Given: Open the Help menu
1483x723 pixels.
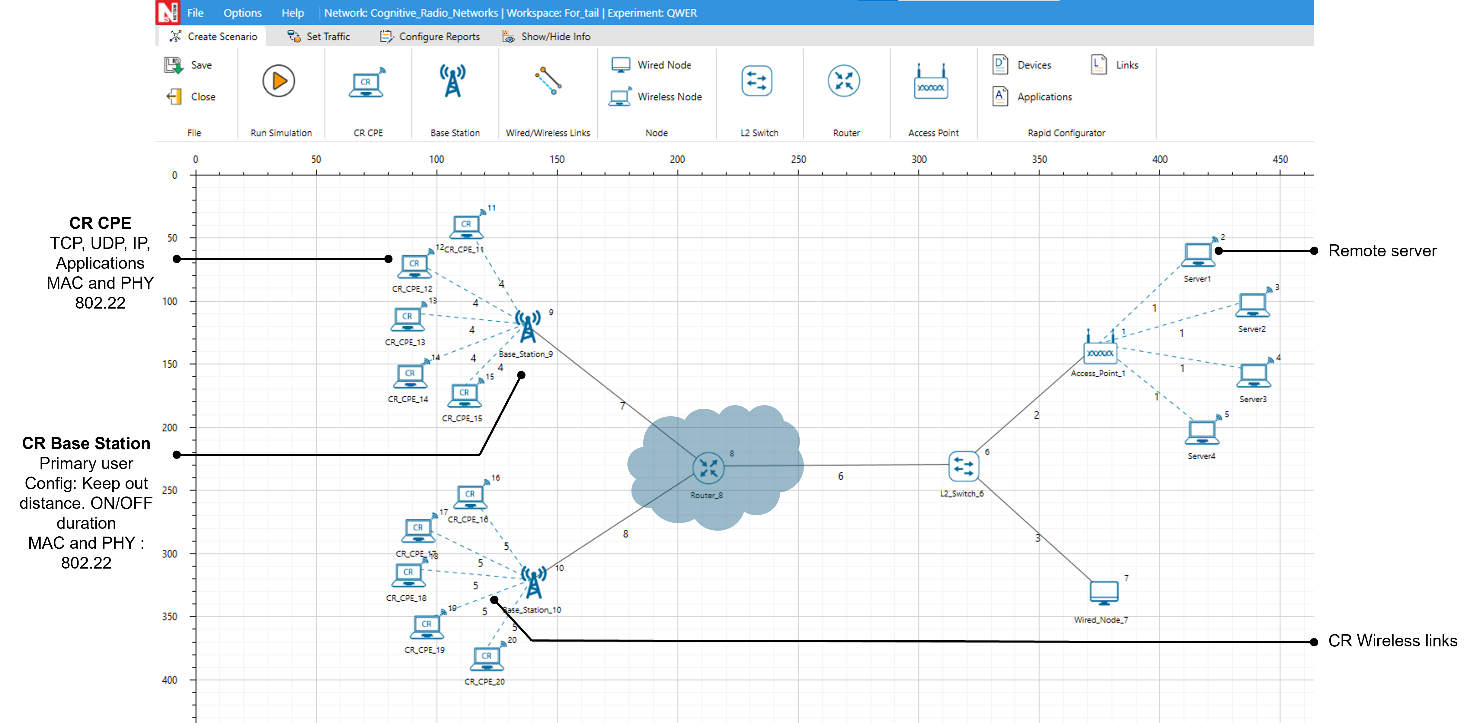Looking at the screenshot, I should pos(293,13).
